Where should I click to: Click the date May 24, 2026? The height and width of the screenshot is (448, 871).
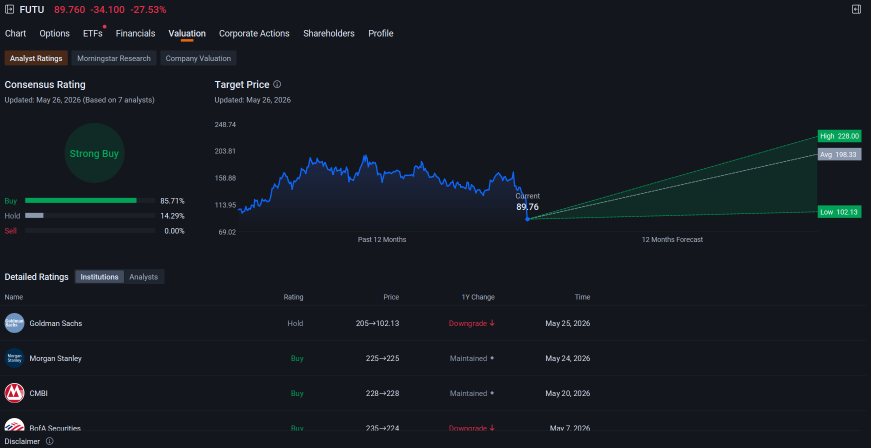click(x=568, y=358)
